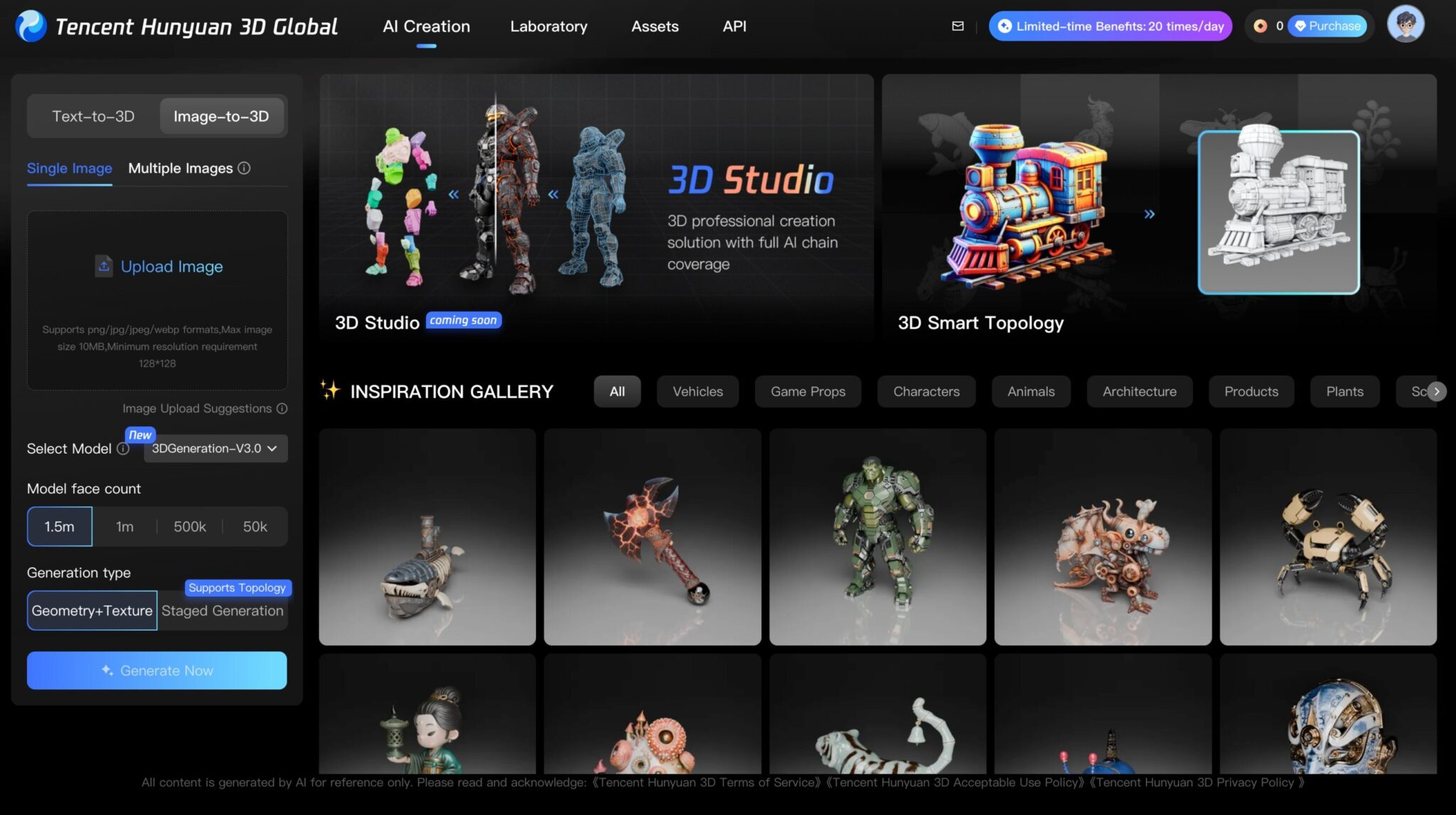1456x815 pixels.
Task: Click the Select Model info icon
Action: [122, 449]
